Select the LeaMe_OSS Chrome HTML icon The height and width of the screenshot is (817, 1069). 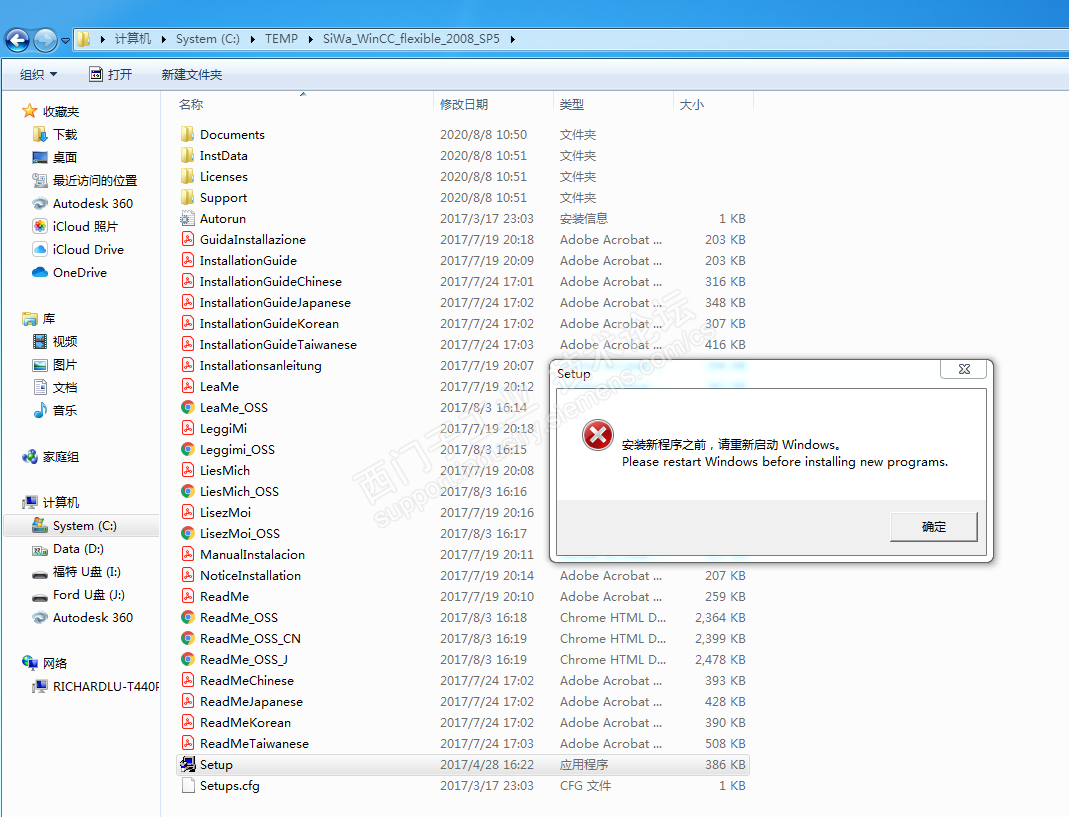(187, 407)
